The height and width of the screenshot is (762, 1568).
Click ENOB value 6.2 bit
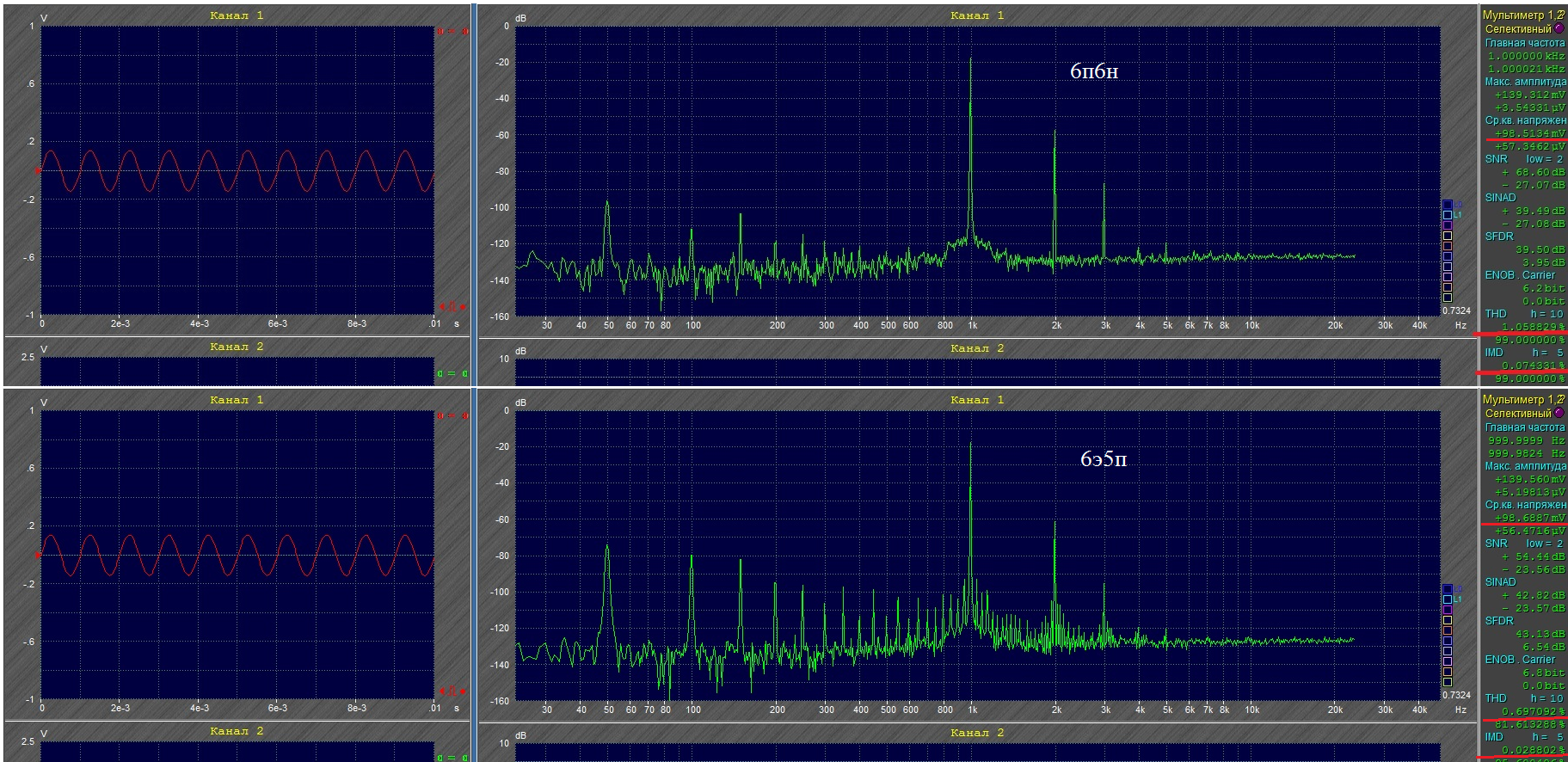pos(1544,288)
